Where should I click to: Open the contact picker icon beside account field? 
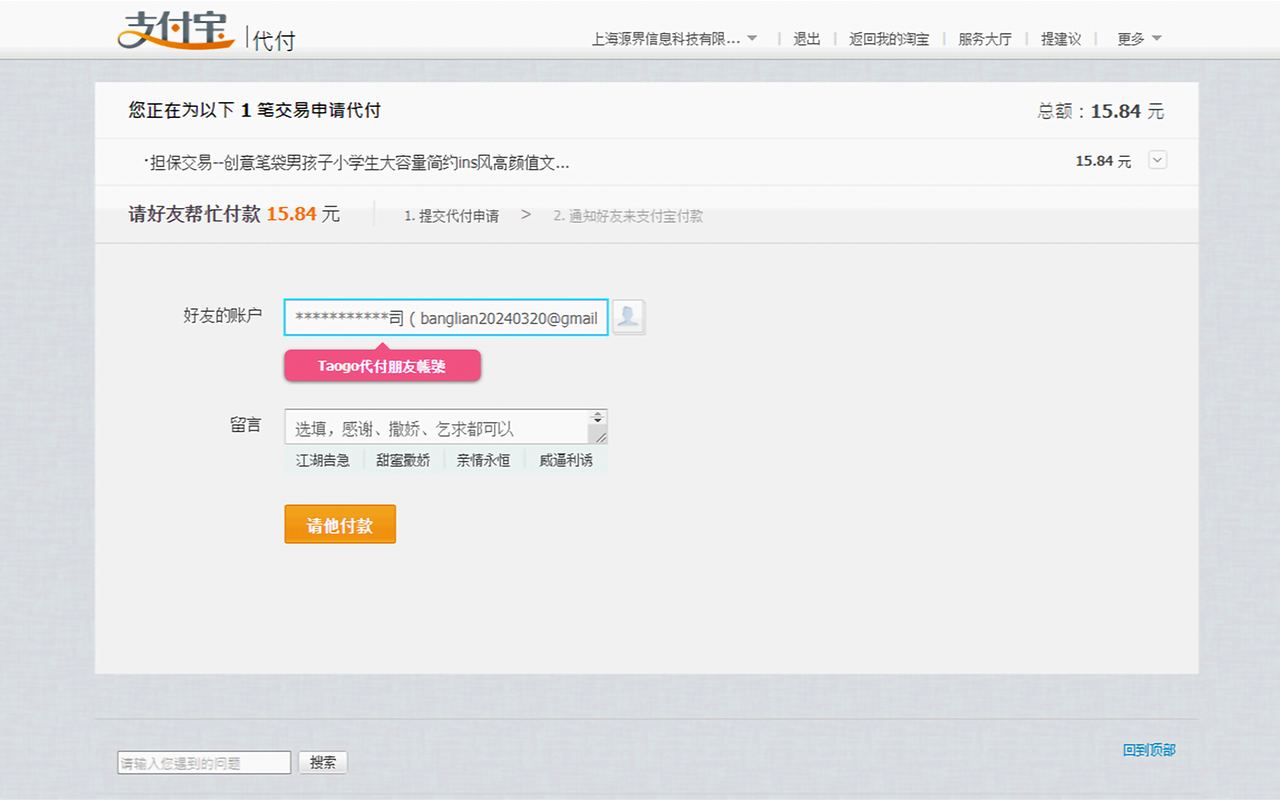click(628, 317)
